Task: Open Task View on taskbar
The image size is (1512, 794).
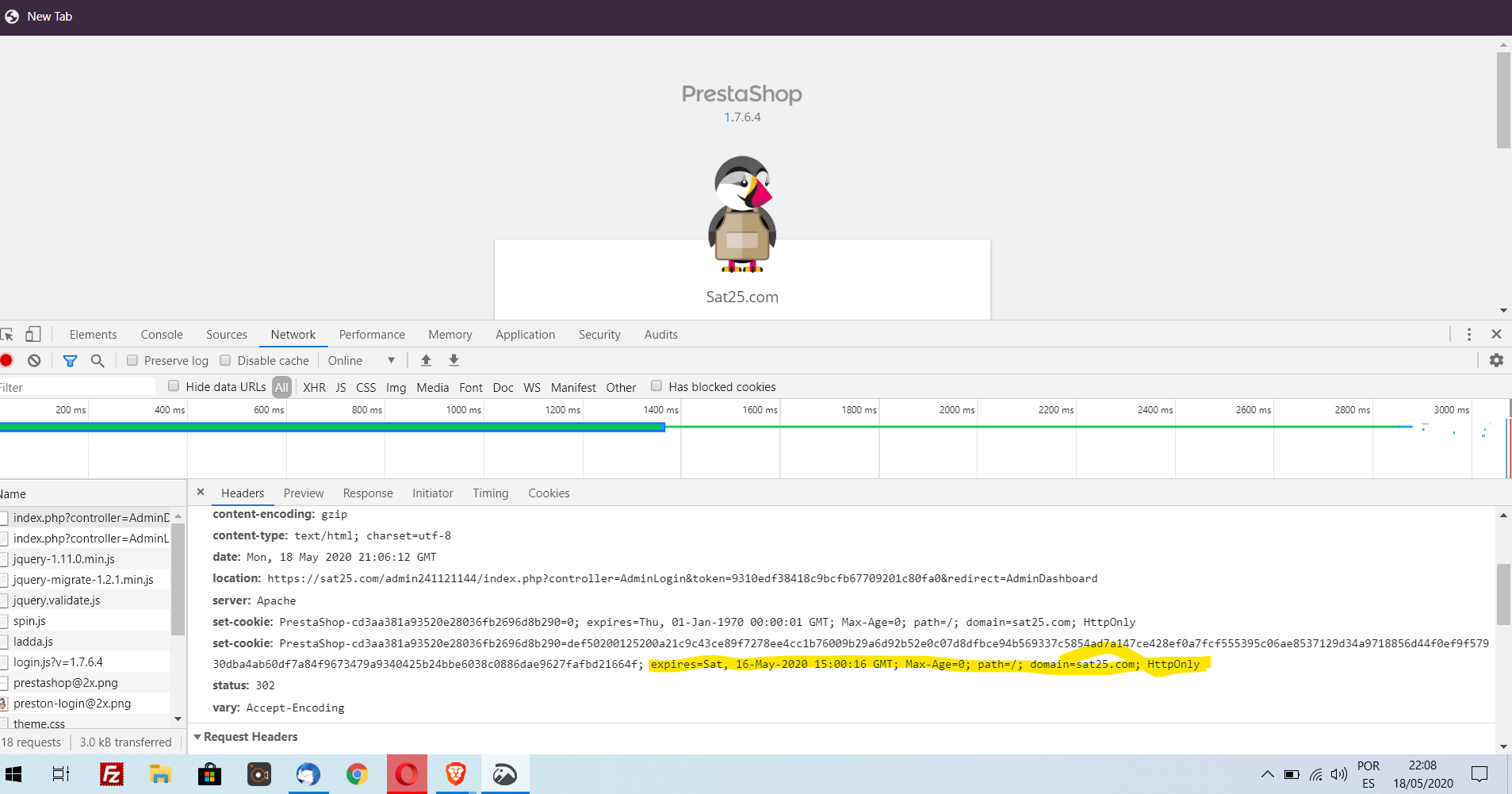Action: coord(61,774)
